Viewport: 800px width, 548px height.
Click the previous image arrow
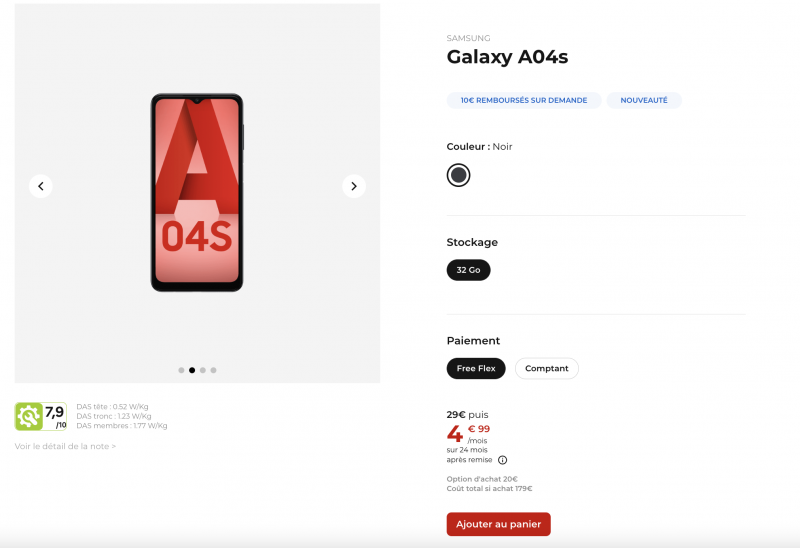click(41, 186)
